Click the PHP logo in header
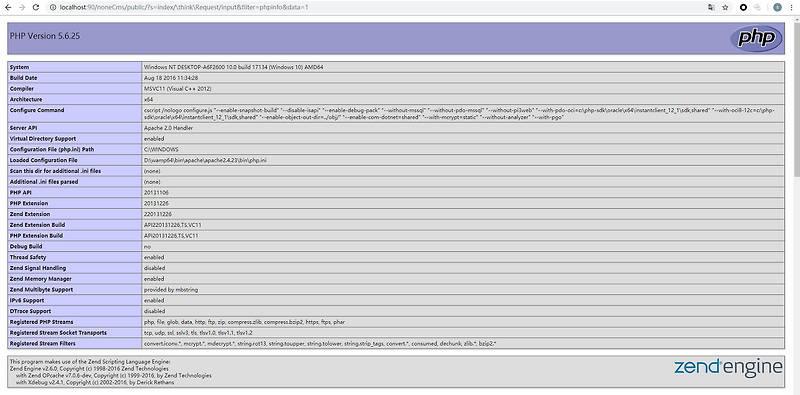Image resolution: width=800 pixels, height=395 pixels. [x=756, y=39]
